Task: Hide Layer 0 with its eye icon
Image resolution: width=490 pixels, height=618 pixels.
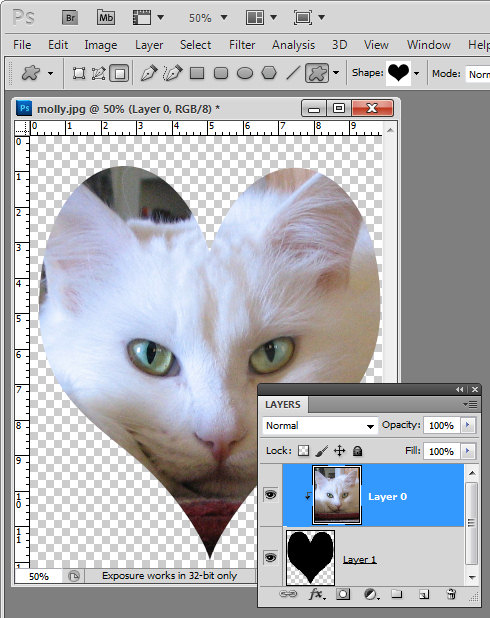Action: 270,494
